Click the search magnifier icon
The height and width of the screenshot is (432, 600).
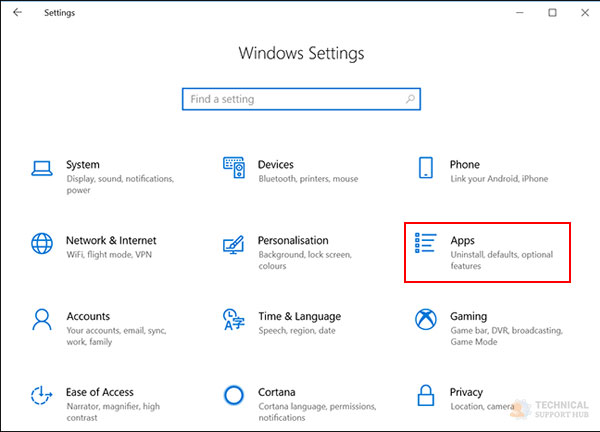pyautogui.click(x=410, y=99)
